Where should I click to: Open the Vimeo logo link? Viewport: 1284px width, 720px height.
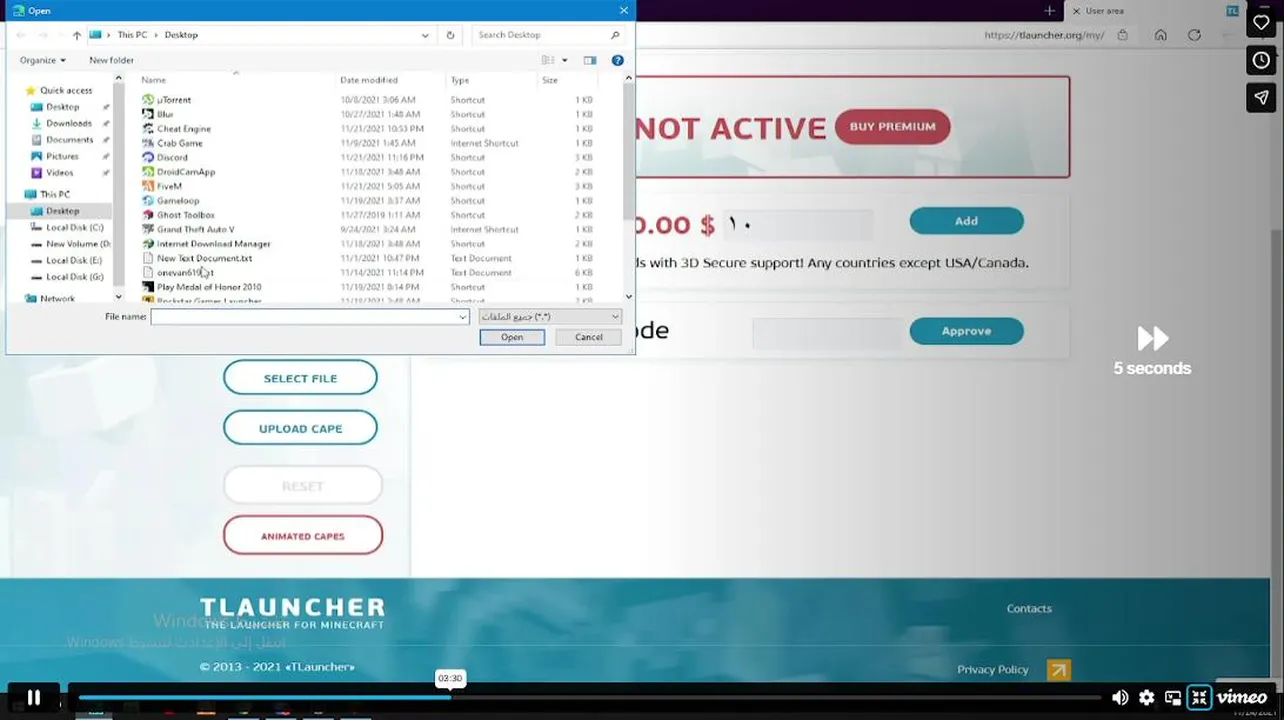pos(1242,698)
